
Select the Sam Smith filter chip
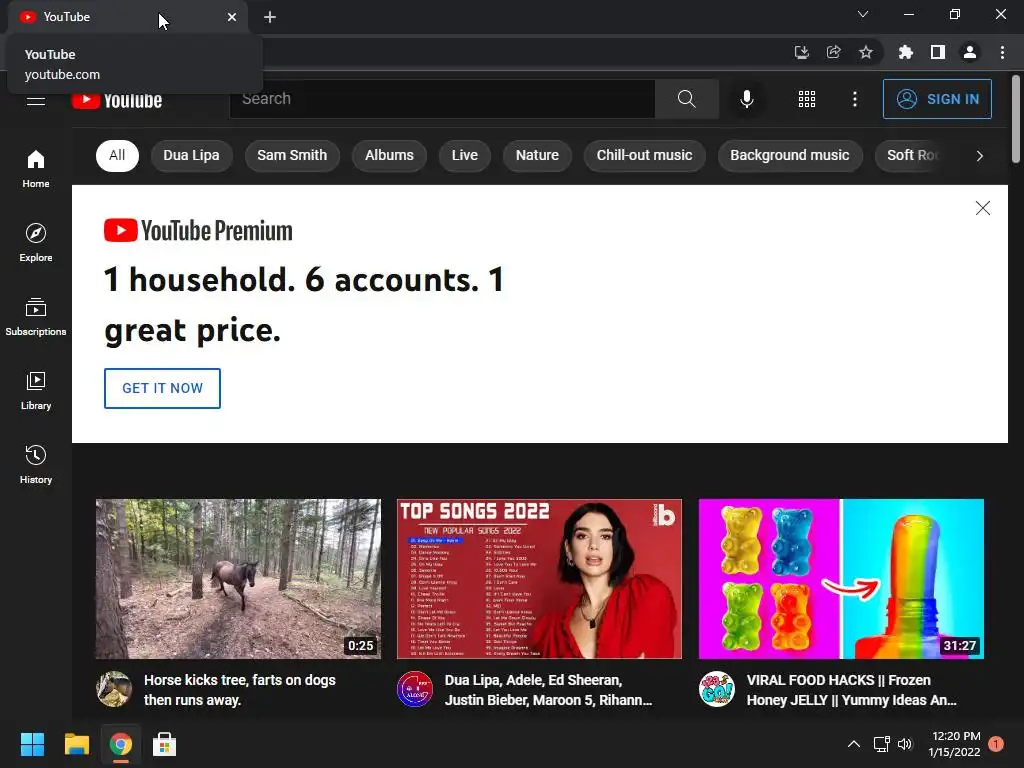point(292,155)
